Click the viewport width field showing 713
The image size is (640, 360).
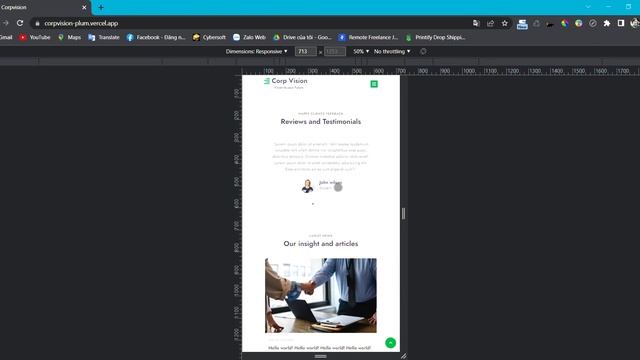tap(305, 51)
